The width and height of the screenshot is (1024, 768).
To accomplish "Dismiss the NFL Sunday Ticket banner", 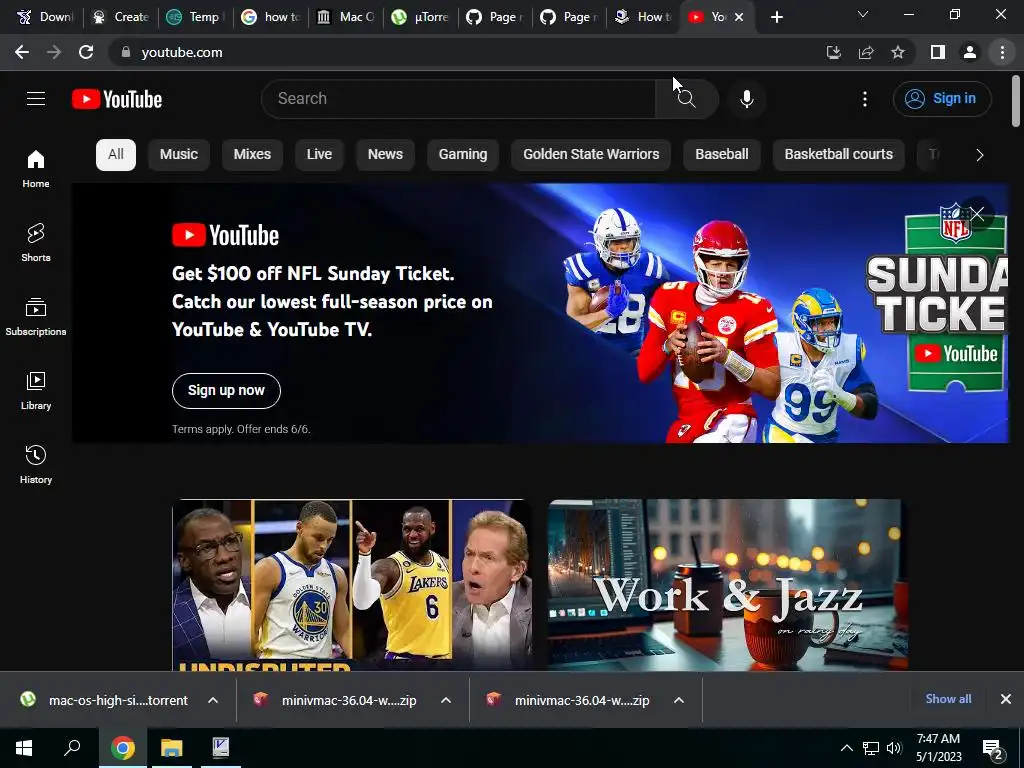I will [x=977, y=214].
